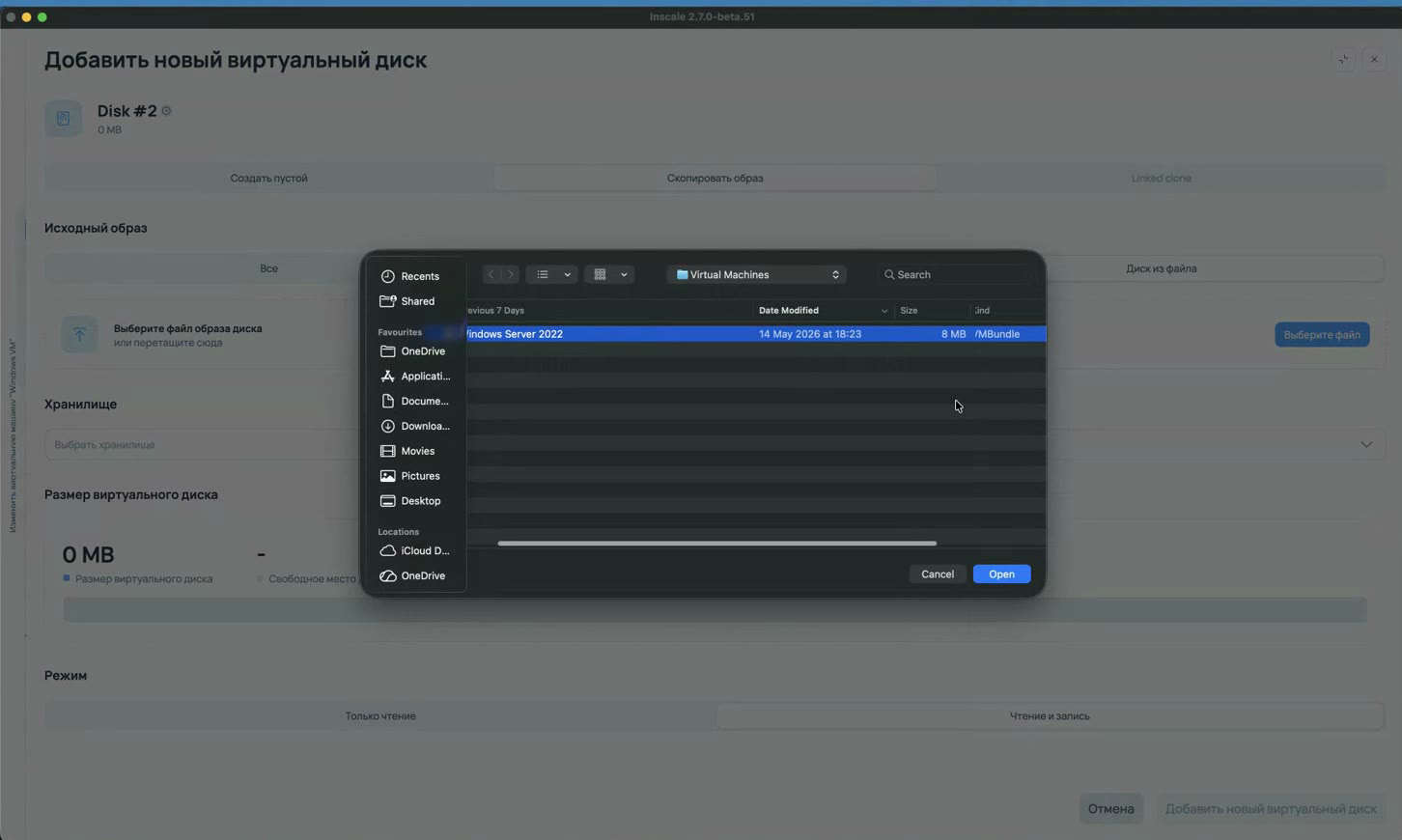Select the Все source tab
Image resolution: width=1402 pixels, height=840 pixels.
coord(268,268)
